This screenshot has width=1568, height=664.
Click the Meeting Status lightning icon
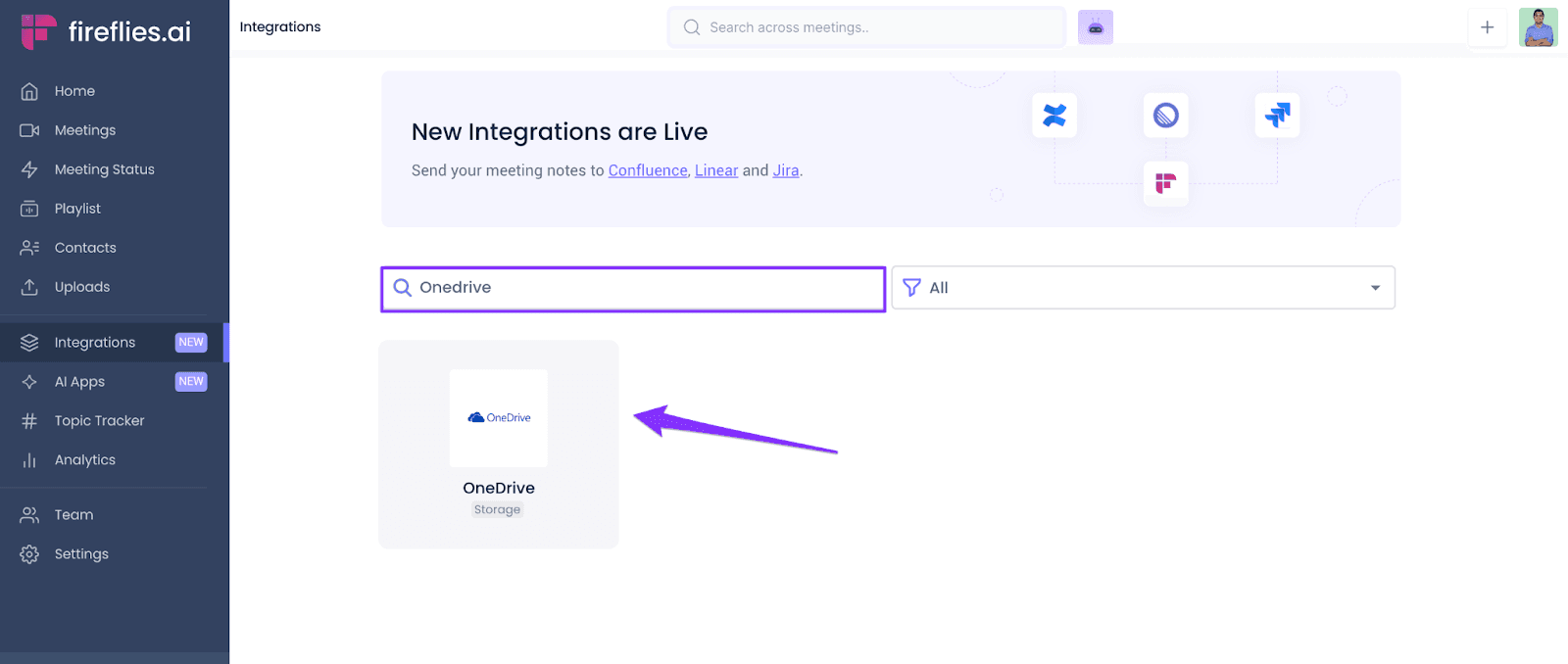point(29,169)
